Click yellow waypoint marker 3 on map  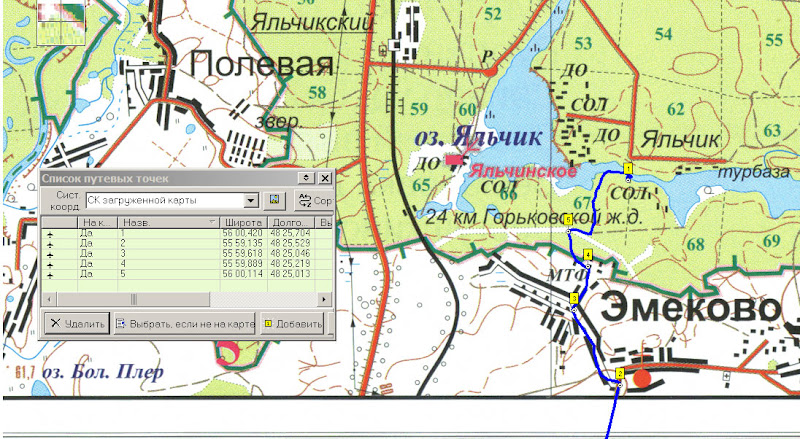pyautogui.click(x=574, y=299)
